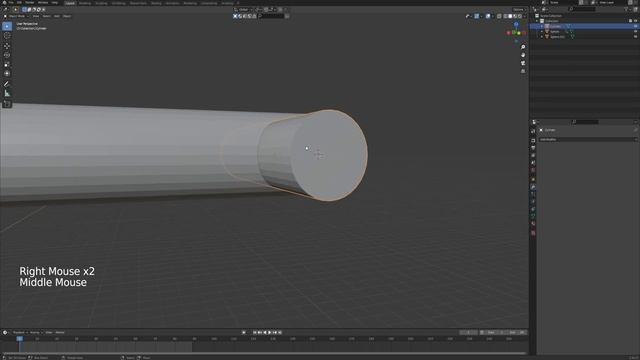Hide Sphere with its eye icon

point(636,31)
